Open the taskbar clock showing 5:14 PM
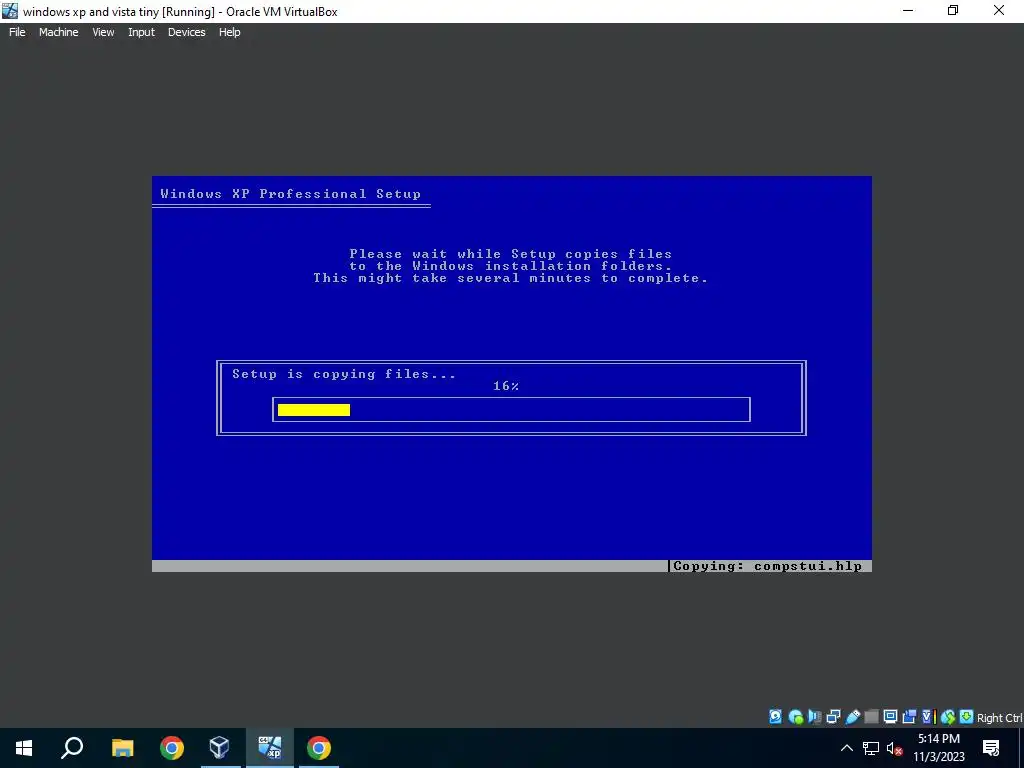 click(938, 748)
